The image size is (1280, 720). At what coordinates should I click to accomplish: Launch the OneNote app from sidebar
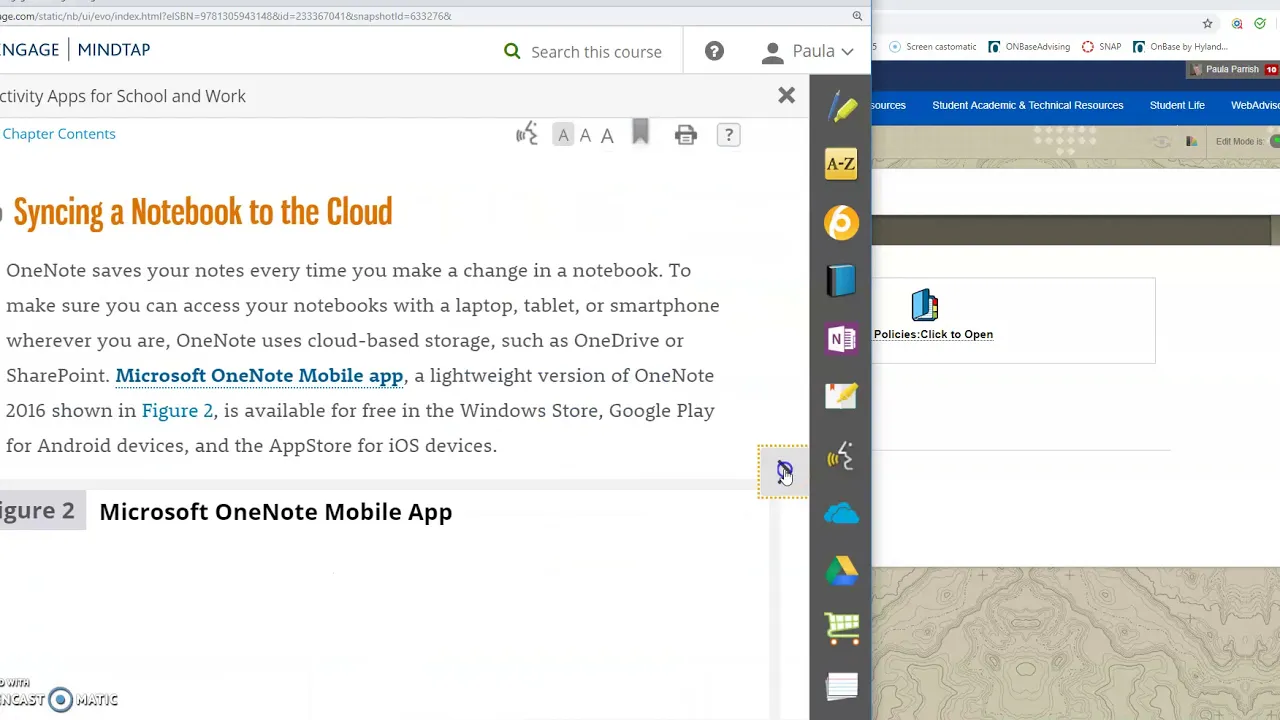842,339
